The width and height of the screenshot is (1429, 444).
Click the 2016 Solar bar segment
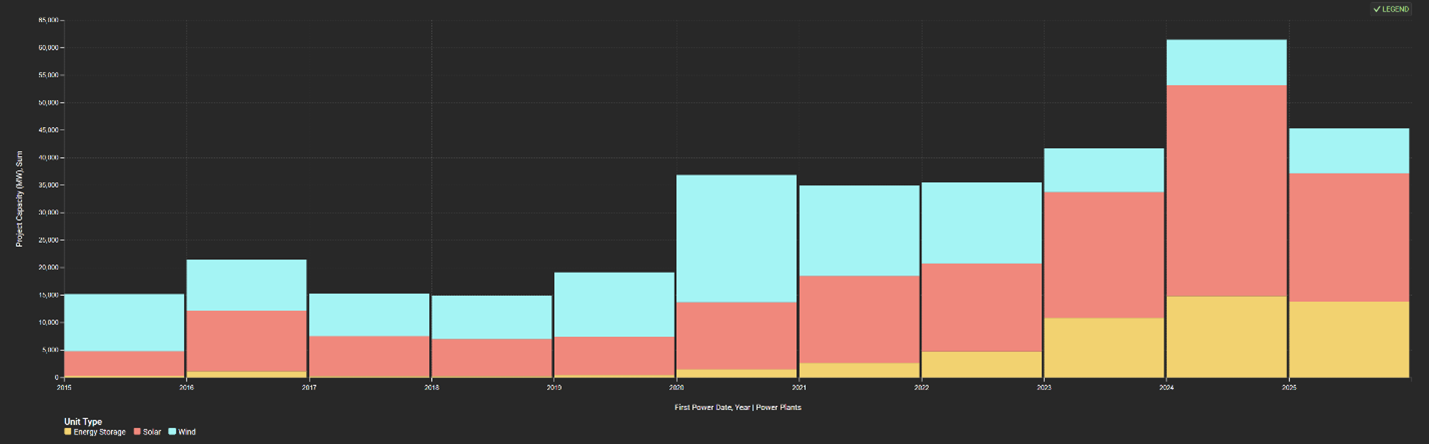coord(246,341)
